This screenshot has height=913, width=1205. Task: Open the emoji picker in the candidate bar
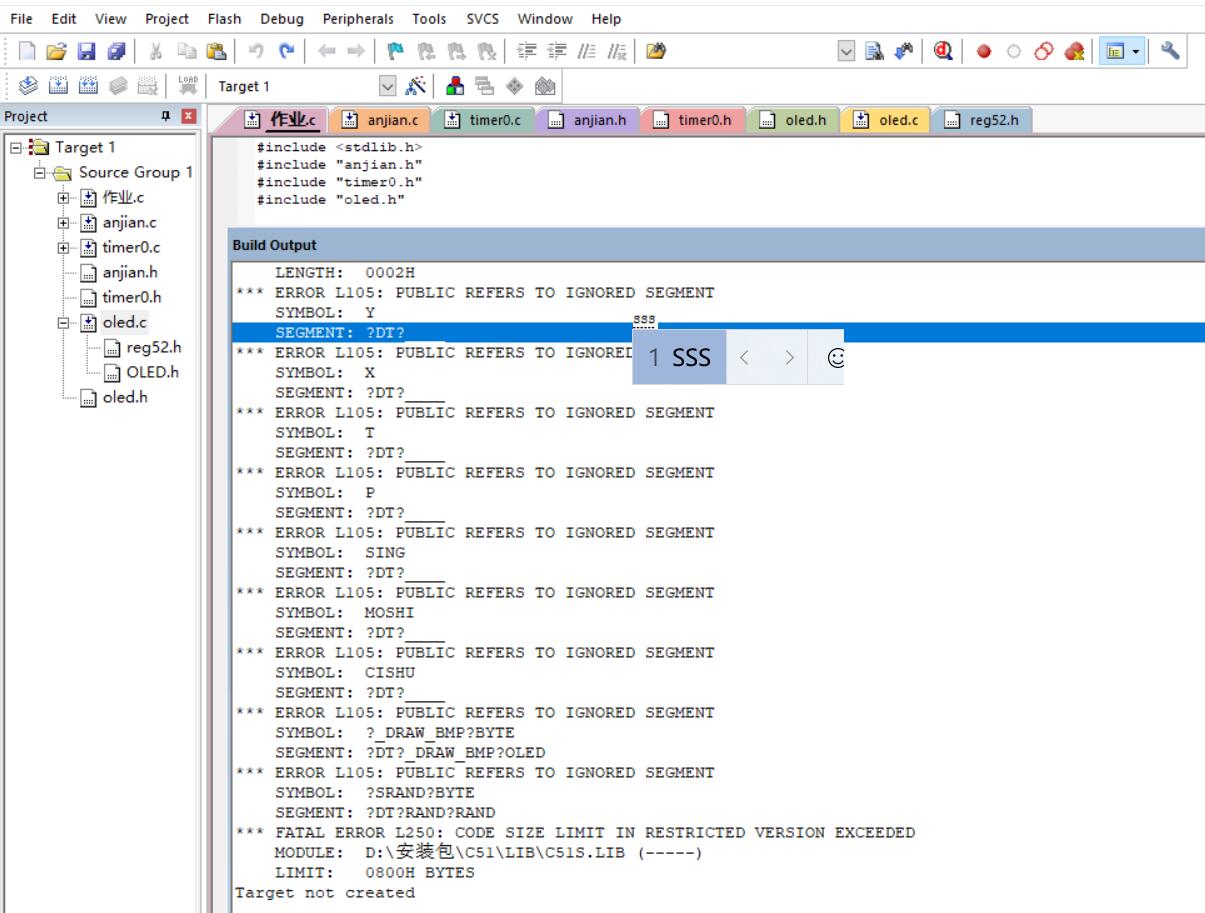(836, 357)
